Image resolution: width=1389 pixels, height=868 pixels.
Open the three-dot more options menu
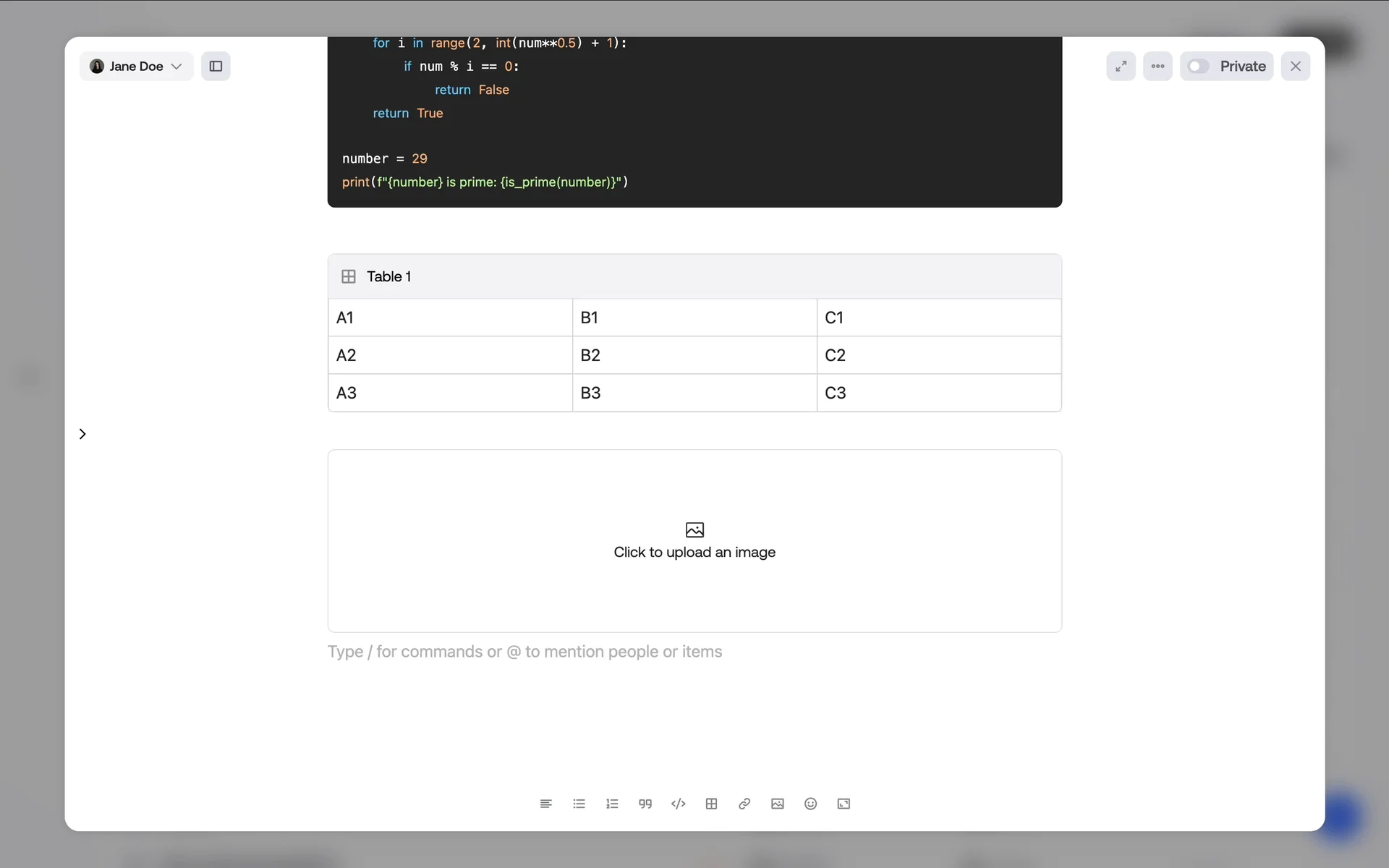pyautogui.click(x=1157, y=67)
